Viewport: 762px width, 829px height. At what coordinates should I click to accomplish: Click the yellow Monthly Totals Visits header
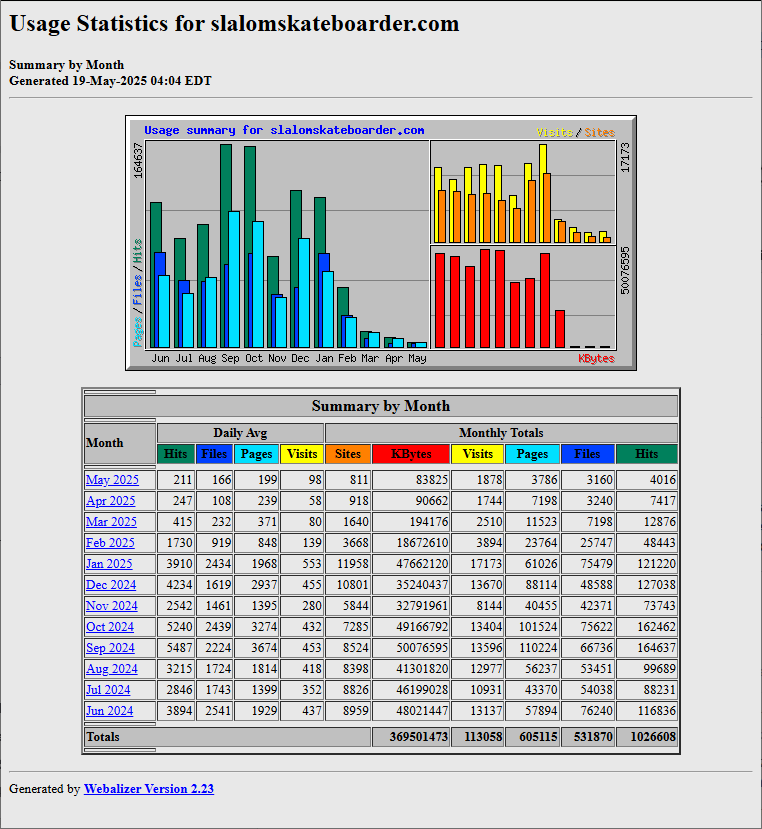pos(478,454)
